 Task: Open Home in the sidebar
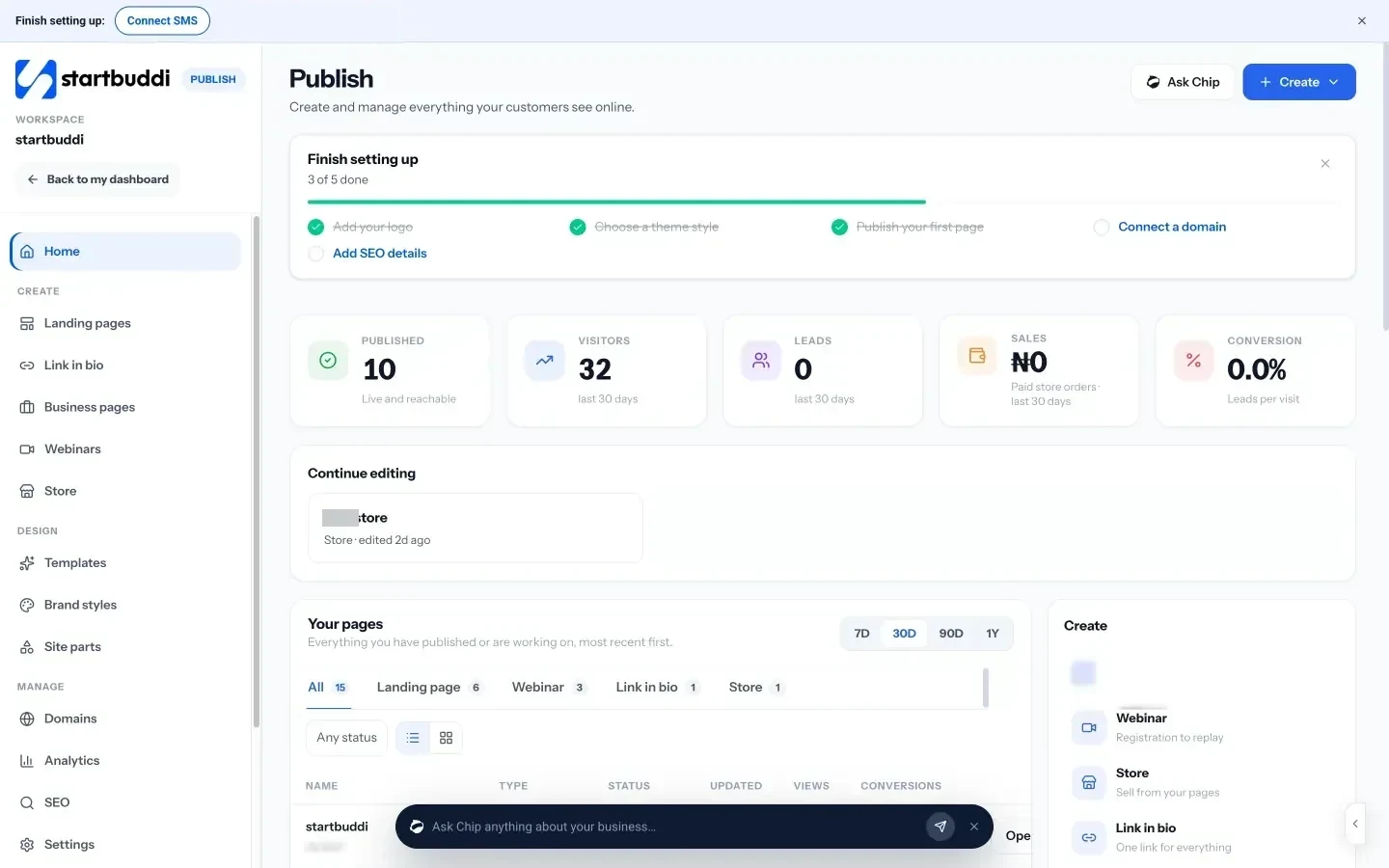[x=125, y=252]
